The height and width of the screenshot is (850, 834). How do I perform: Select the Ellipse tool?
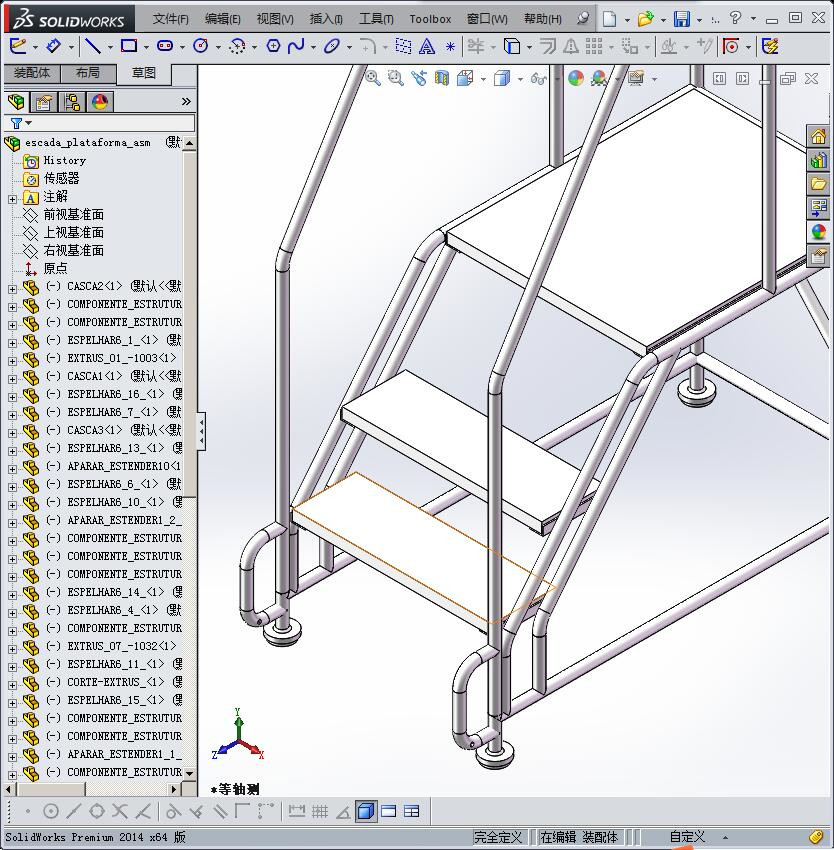point(331,46)
